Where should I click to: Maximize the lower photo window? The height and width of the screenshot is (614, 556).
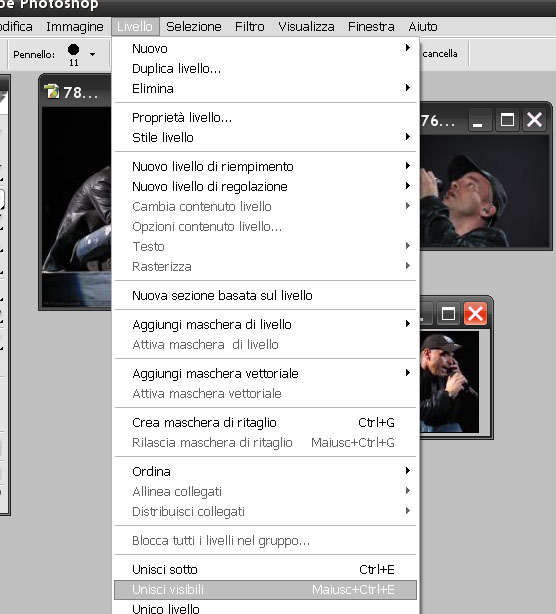click(x=448, y=314)
